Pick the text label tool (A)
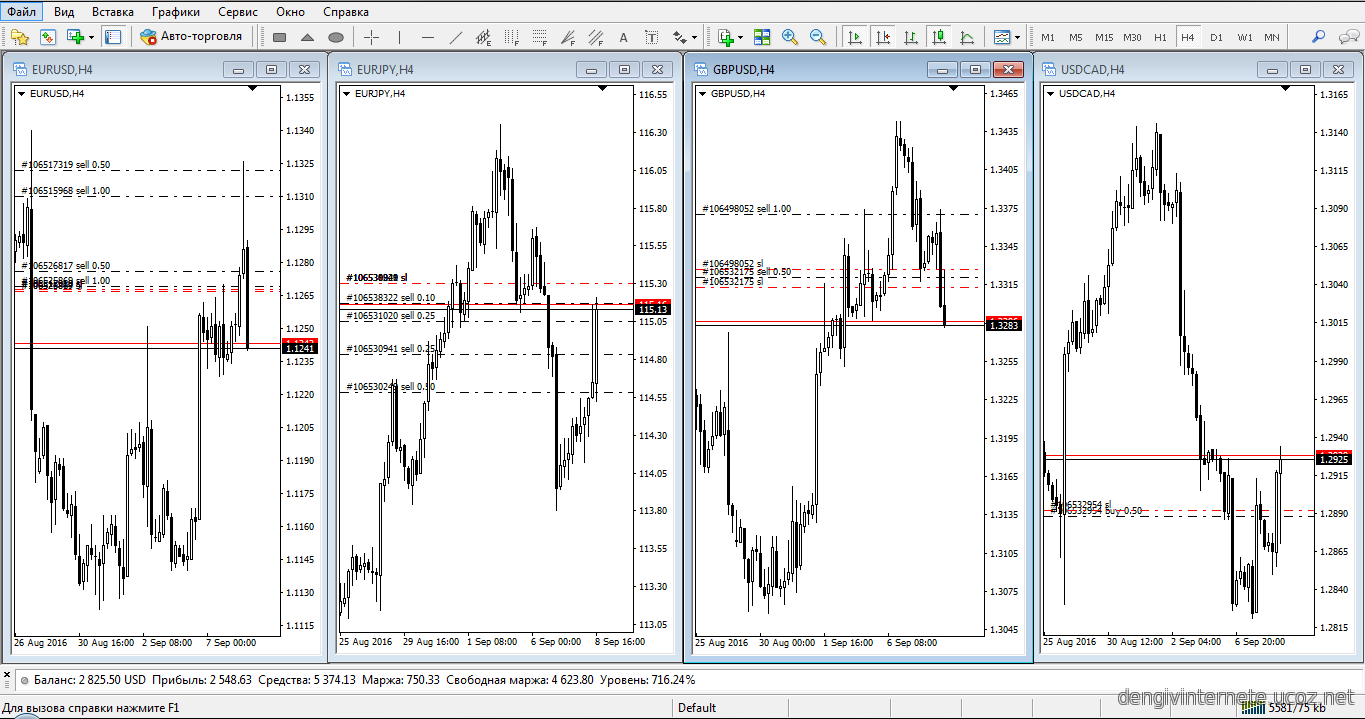This screenshot has width=1365, height=719. point(624,37)
